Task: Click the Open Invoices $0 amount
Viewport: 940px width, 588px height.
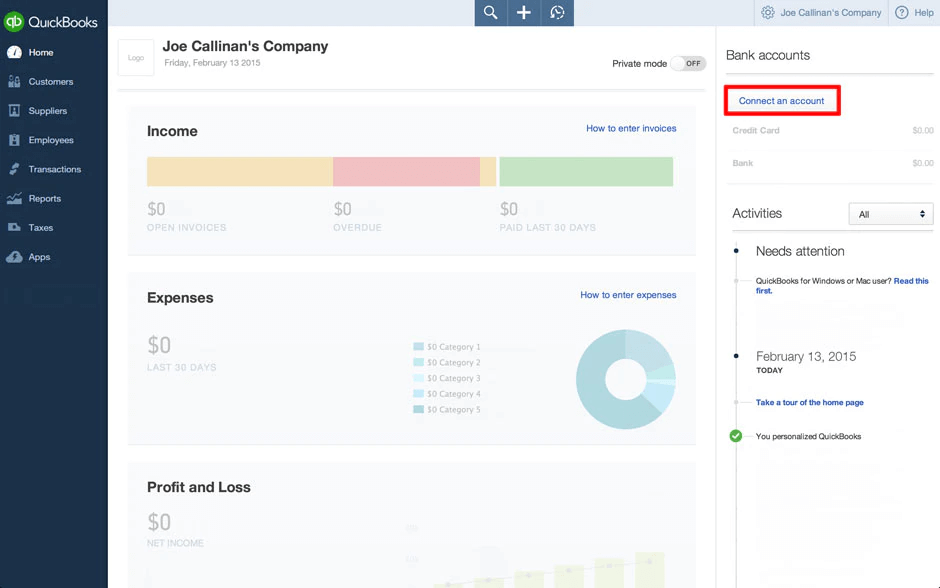Action: tap(156, 209)
